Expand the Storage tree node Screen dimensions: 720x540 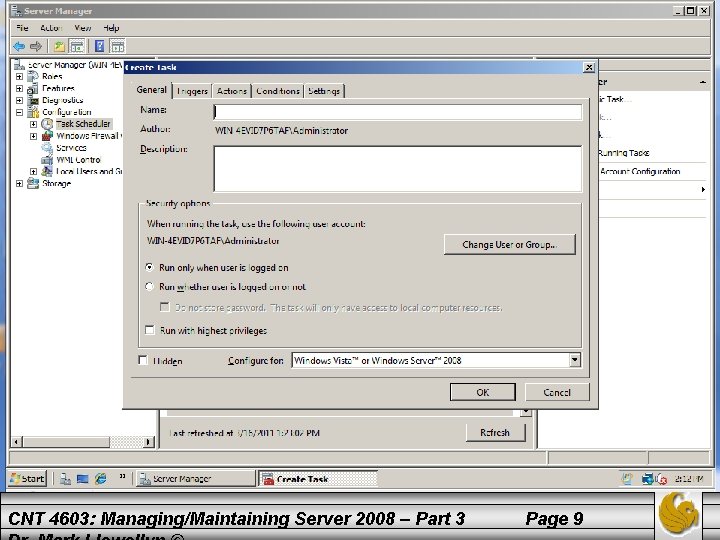tap(19, 183)
